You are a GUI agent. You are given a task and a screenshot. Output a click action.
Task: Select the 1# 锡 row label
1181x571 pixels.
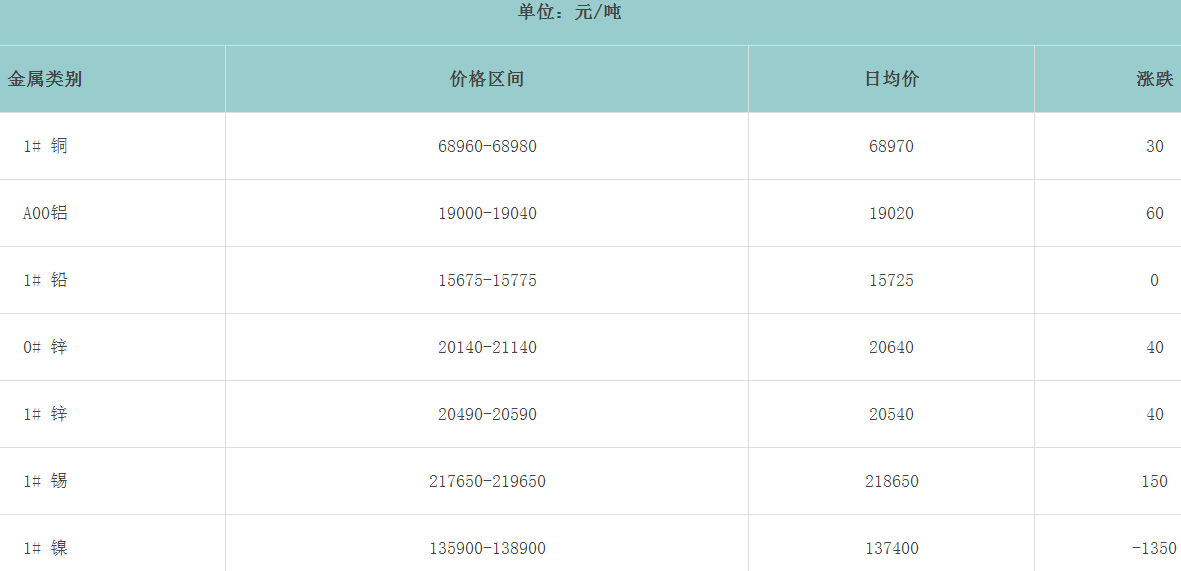point(46,481)
